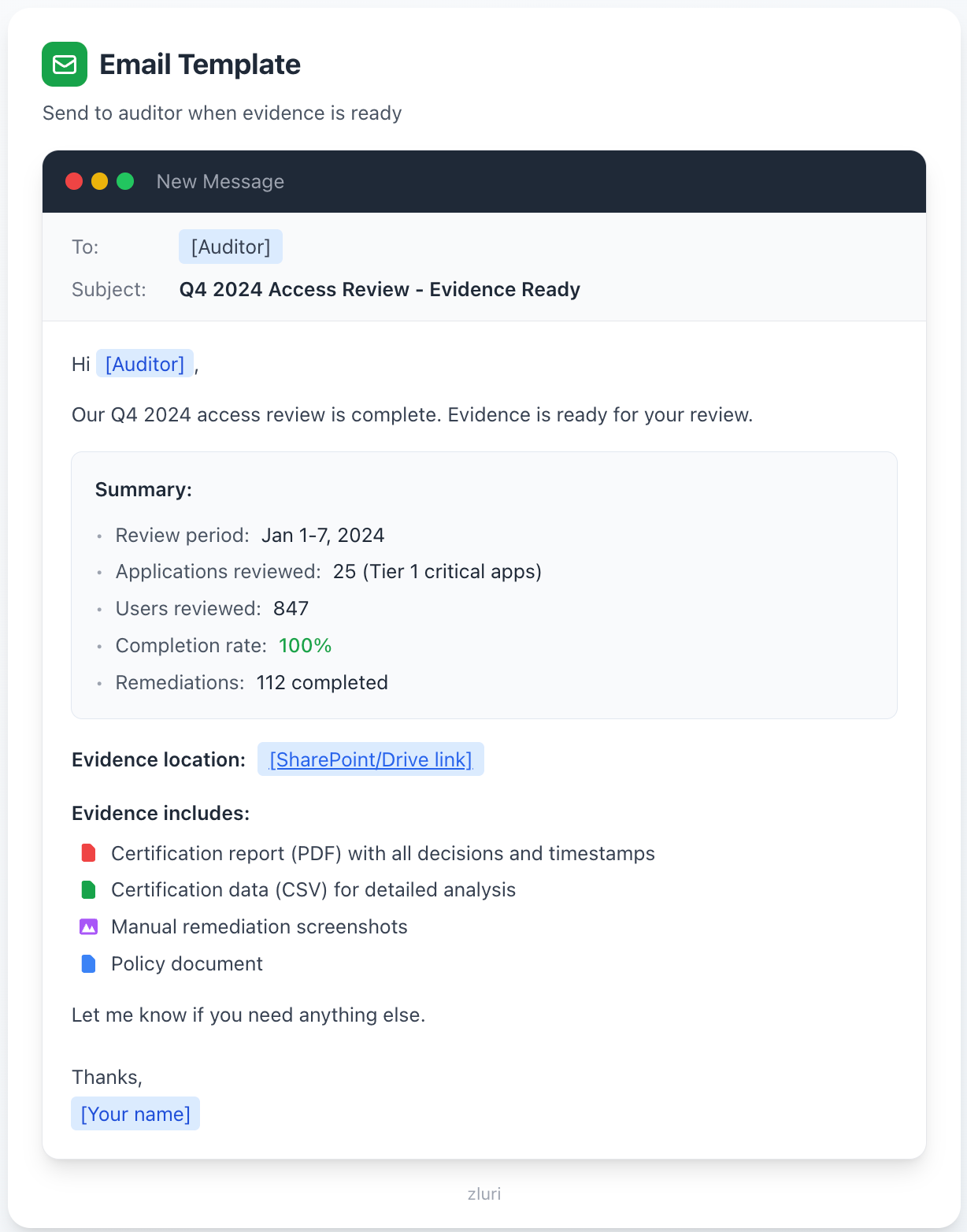Click the blue Policy document icon
Screen dimensions: 967x1232
pos(89,963)
